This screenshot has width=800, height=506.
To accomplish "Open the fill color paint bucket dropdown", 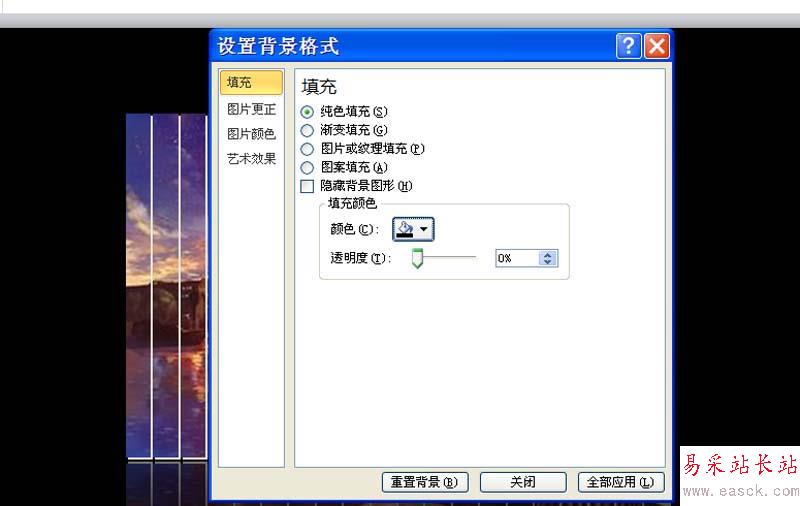I will point(413,229).
